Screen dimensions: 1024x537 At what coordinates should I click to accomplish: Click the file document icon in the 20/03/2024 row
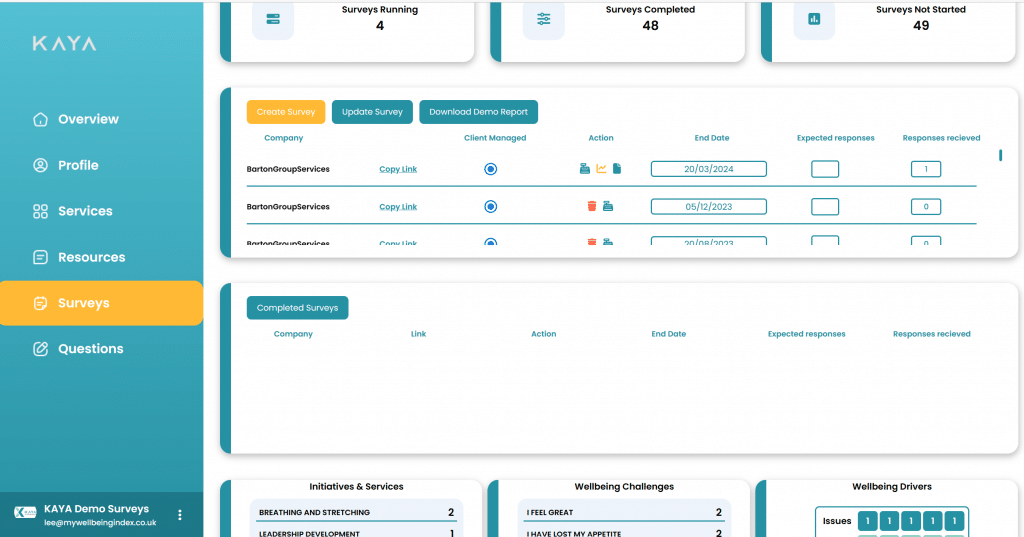(x=616, y=169)
